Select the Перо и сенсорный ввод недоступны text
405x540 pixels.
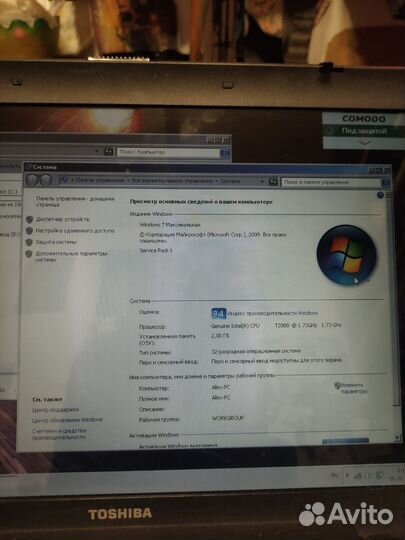pos(276,361)
